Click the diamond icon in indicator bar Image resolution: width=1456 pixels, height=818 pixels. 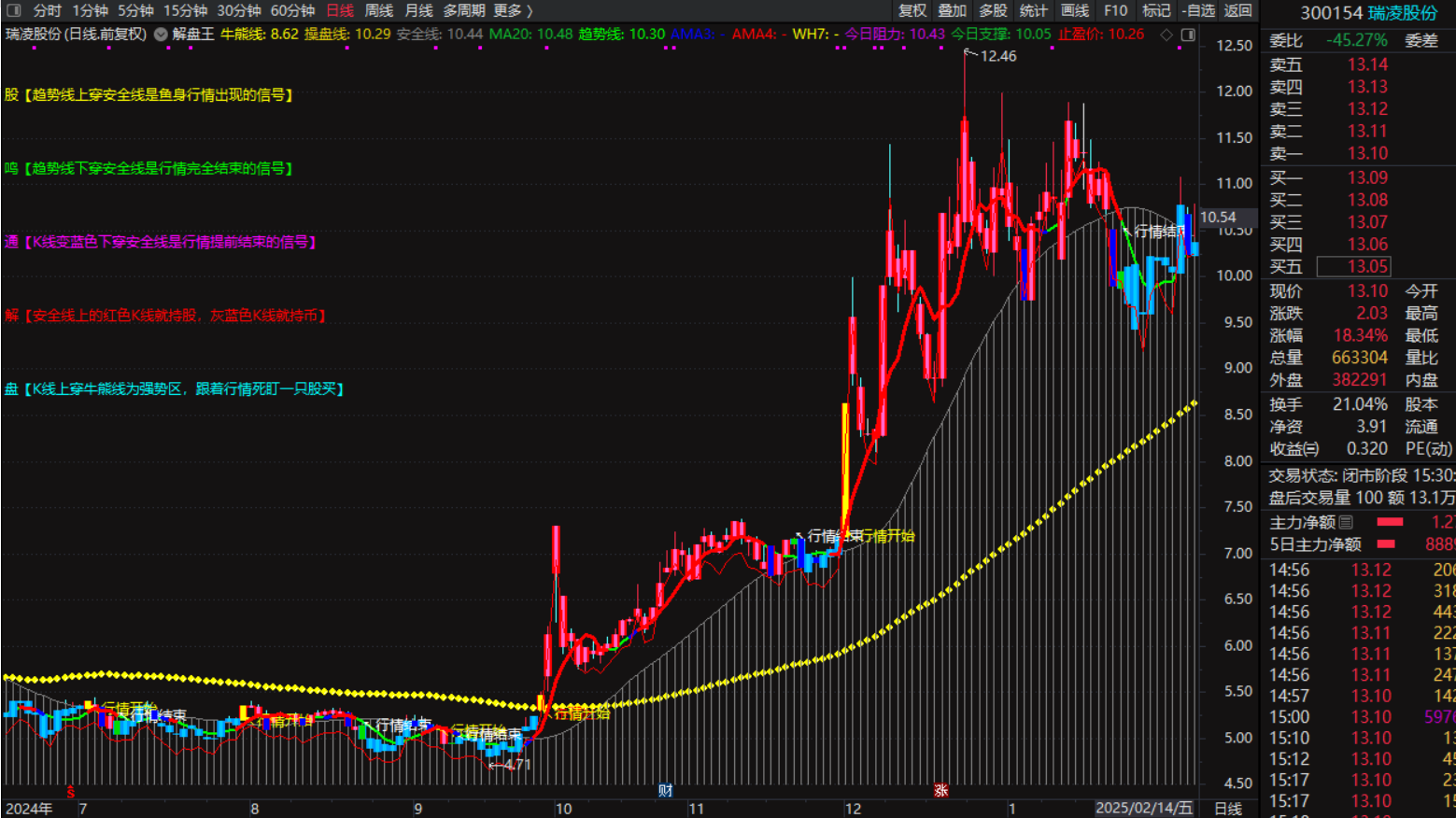point(1166,35)
